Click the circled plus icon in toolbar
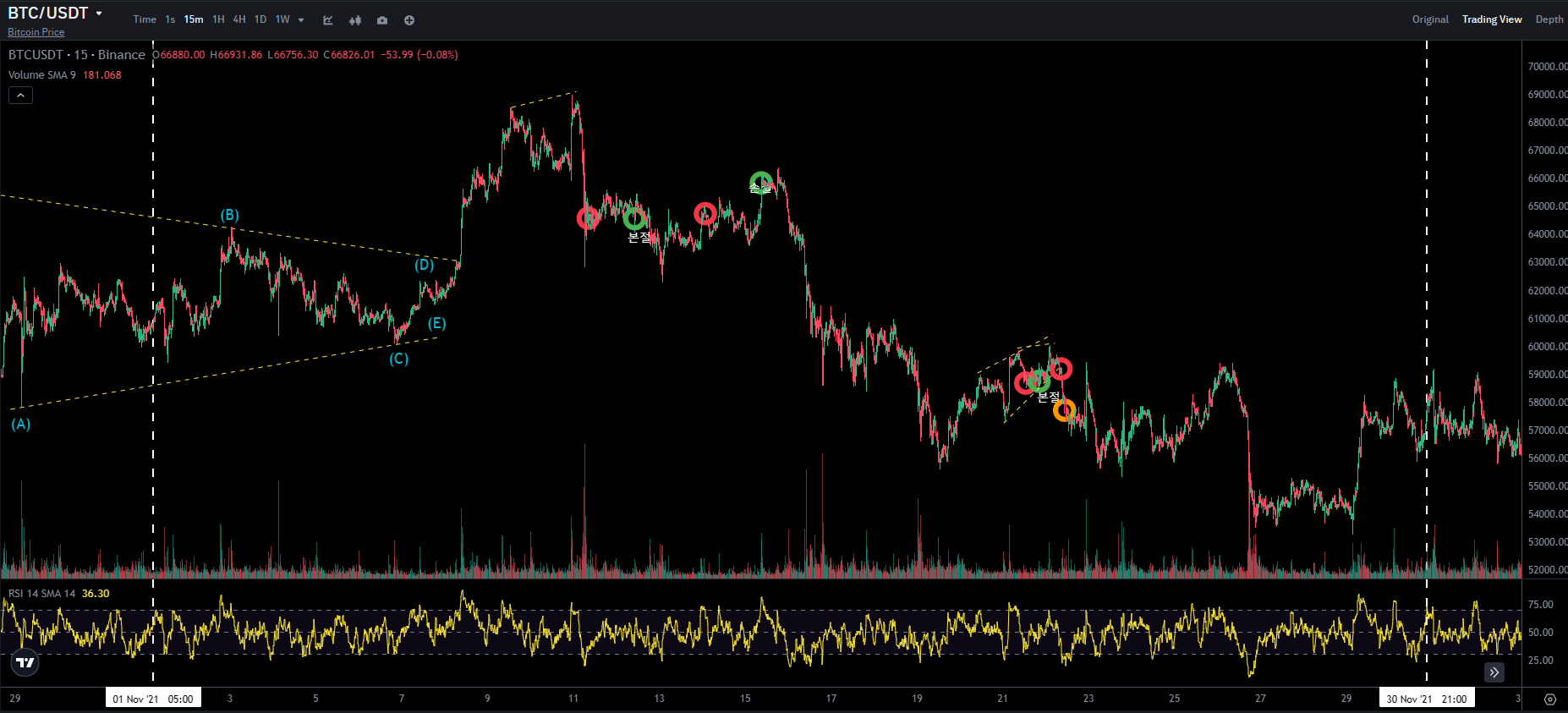 [x=409, y=20]
